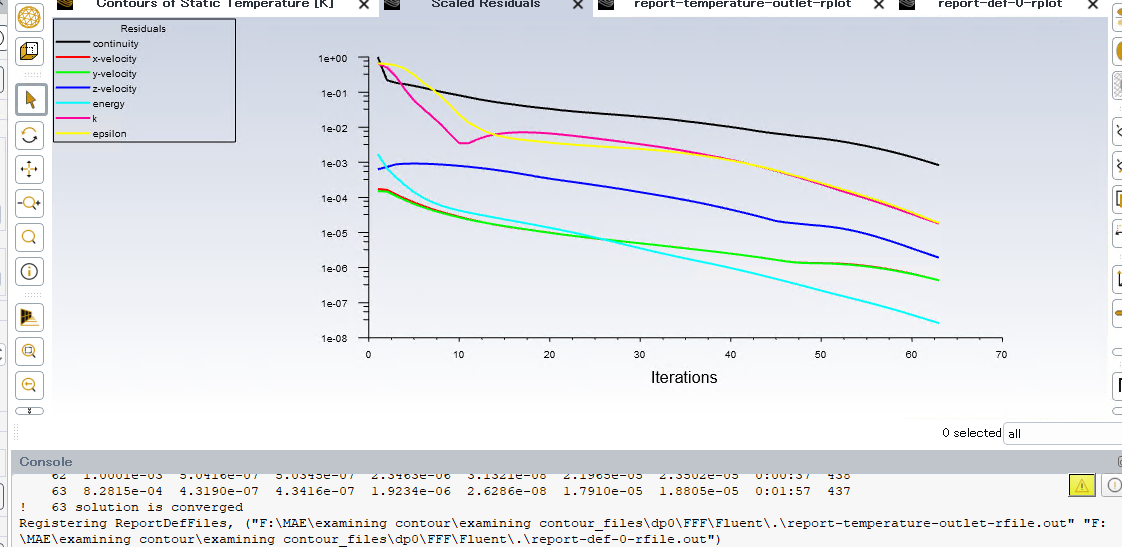1122x547 pixels.
Task: Click the yellow warning icon in console
Action: tap(1081, 485)
